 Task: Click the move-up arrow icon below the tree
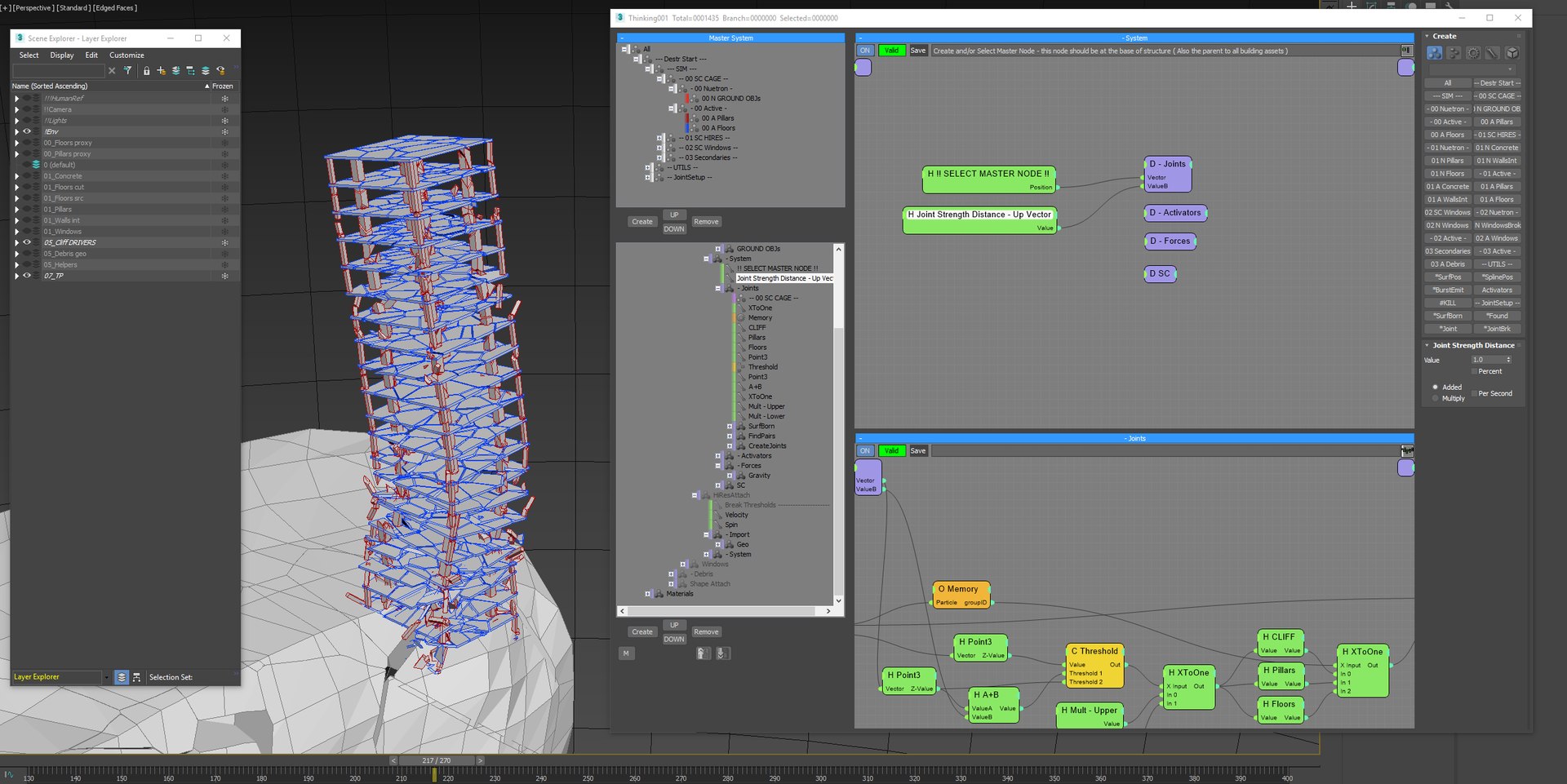[704, 653]
